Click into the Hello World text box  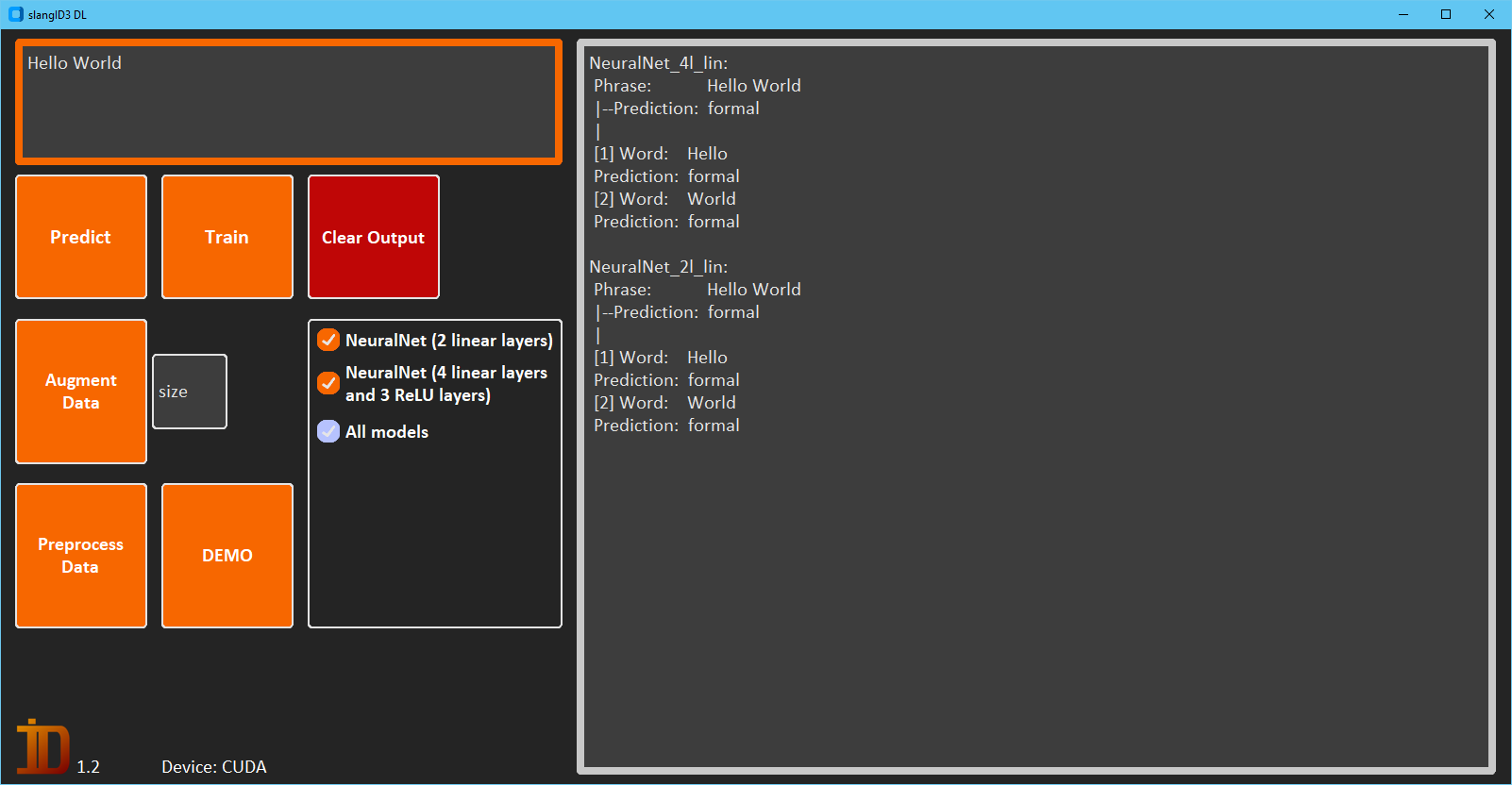289,102
